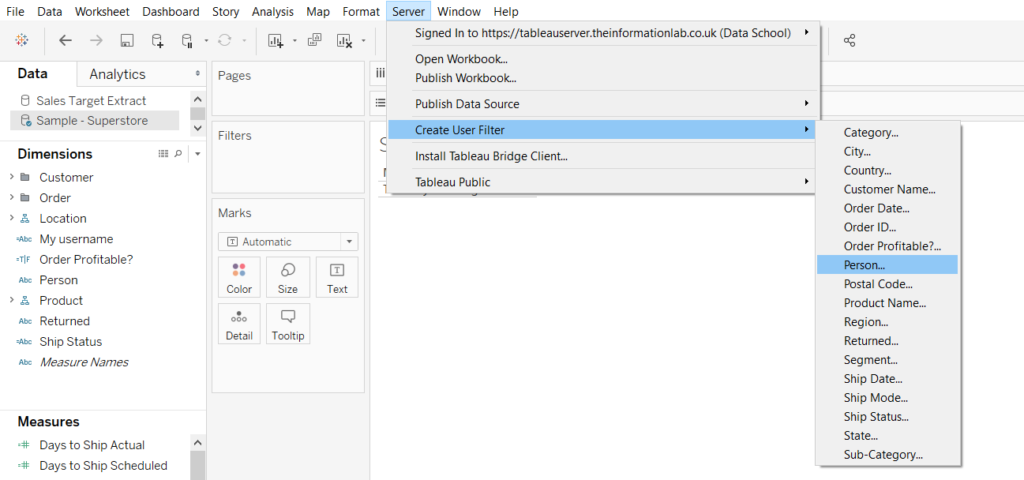Switch to the Analytics tab

(117, 74)
